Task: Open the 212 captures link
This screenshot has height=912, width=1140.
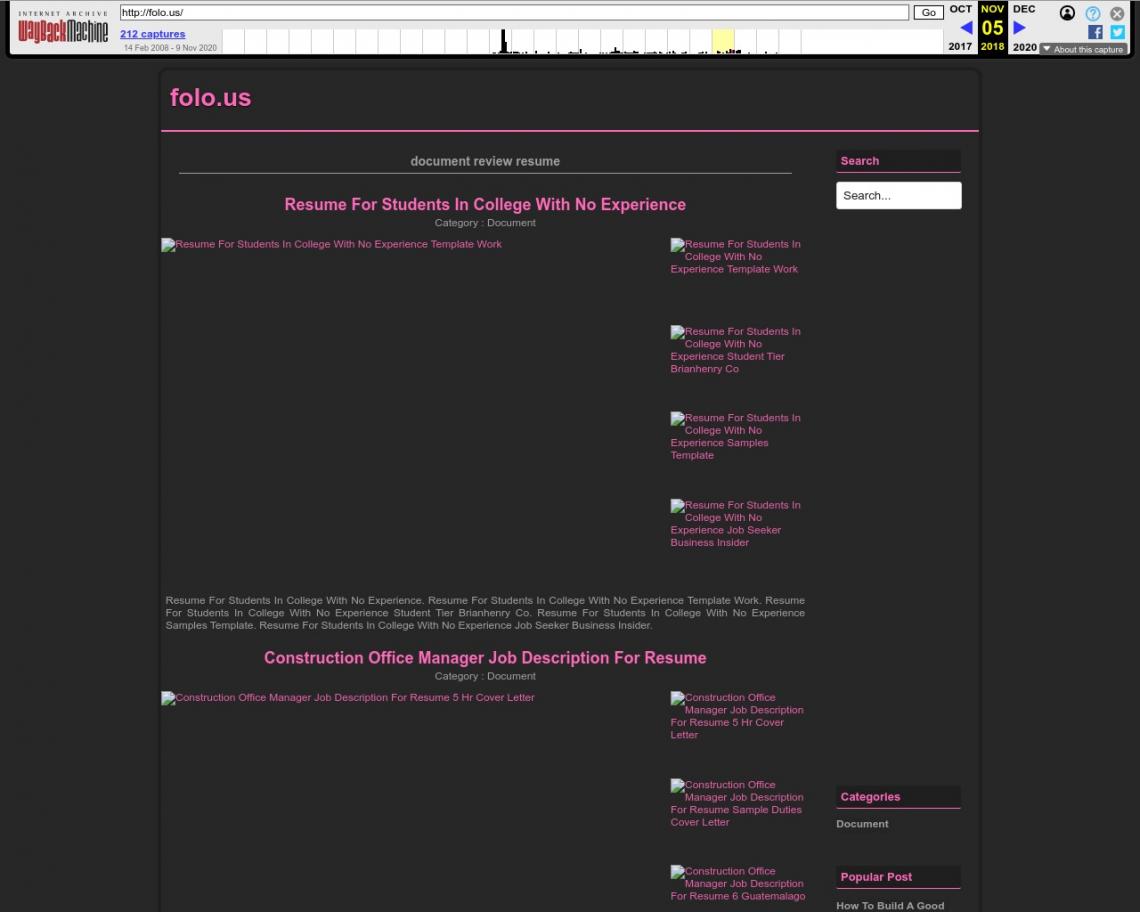Action: click(153, 33)
